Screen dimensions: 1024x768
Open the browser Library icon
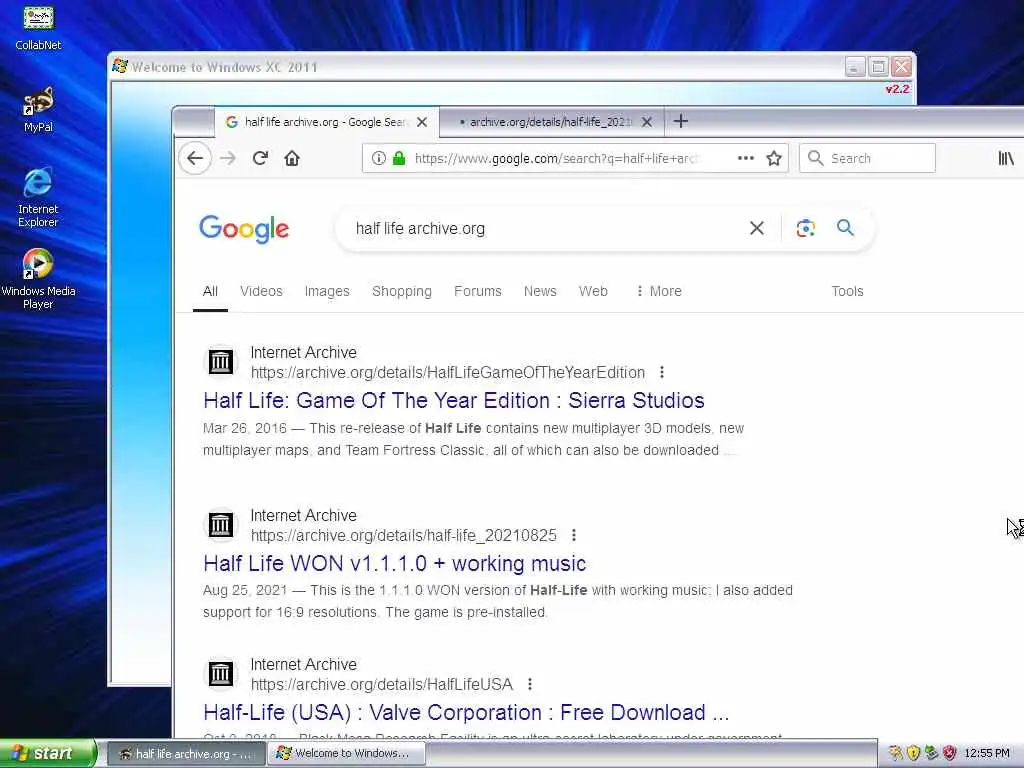[x=1006, y=158]
